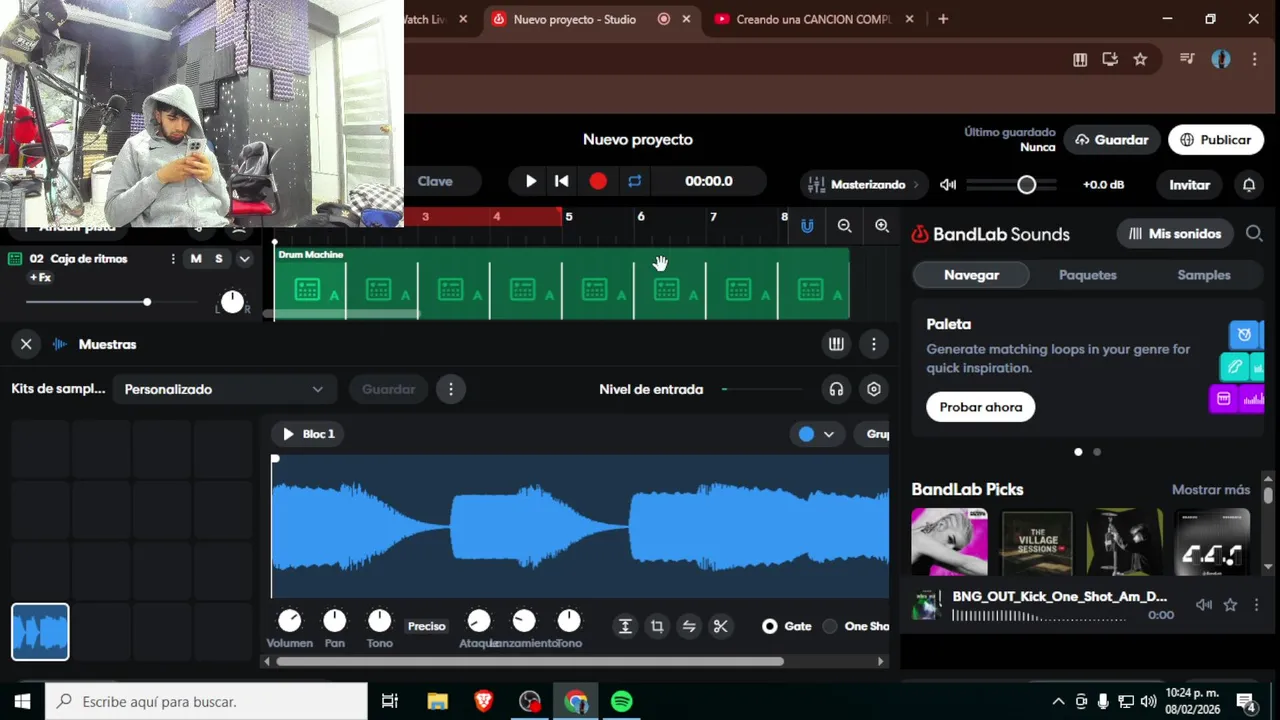The height and width of the screenshot is (720, 1280).
Task: Click the Mostrar más link
Action: [x=1211, y=490]
